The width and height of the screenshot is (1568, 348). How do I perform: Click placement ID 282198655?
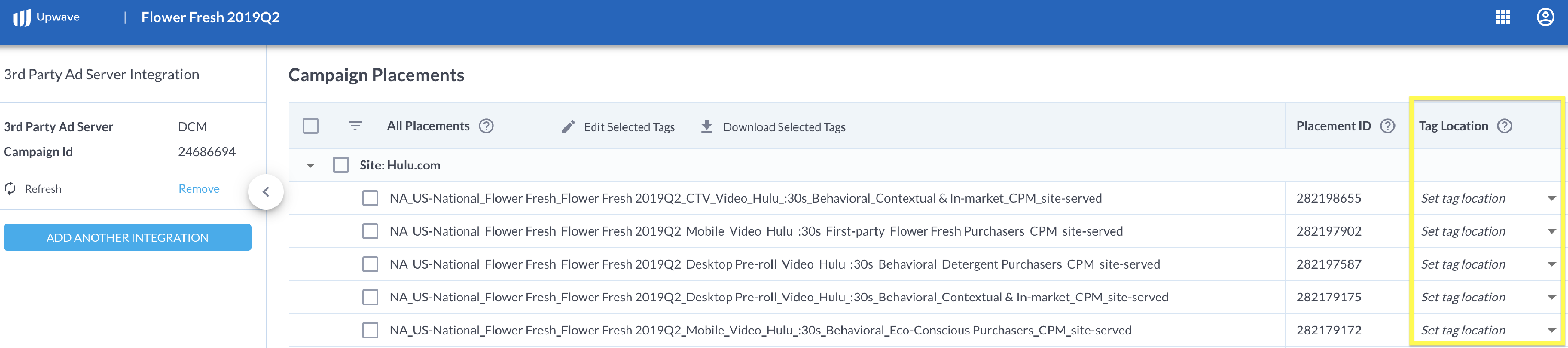point(1329,199)
